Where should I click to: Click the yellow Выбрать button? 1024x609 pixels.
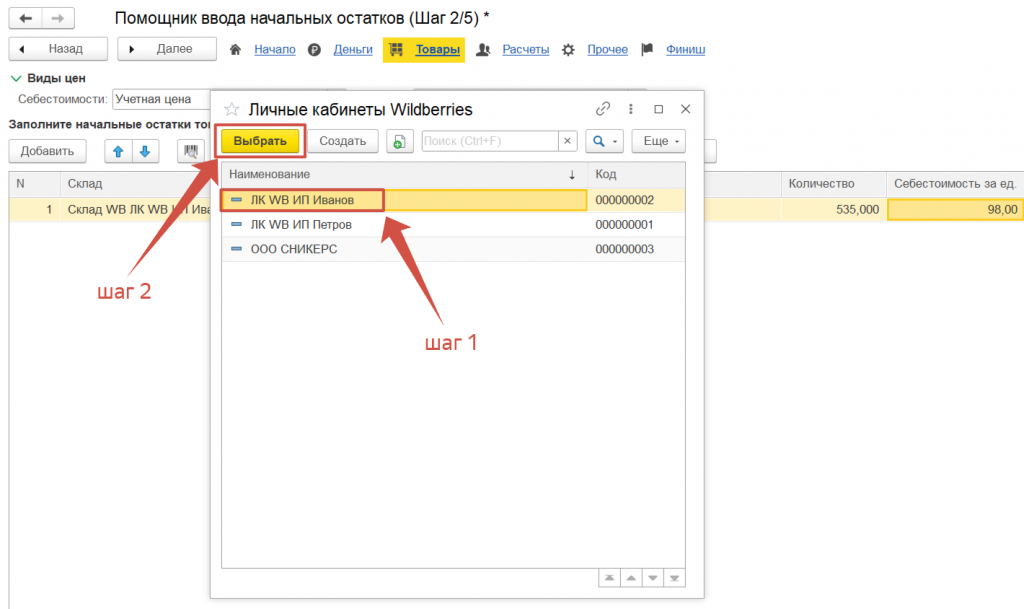pos(260,141)
